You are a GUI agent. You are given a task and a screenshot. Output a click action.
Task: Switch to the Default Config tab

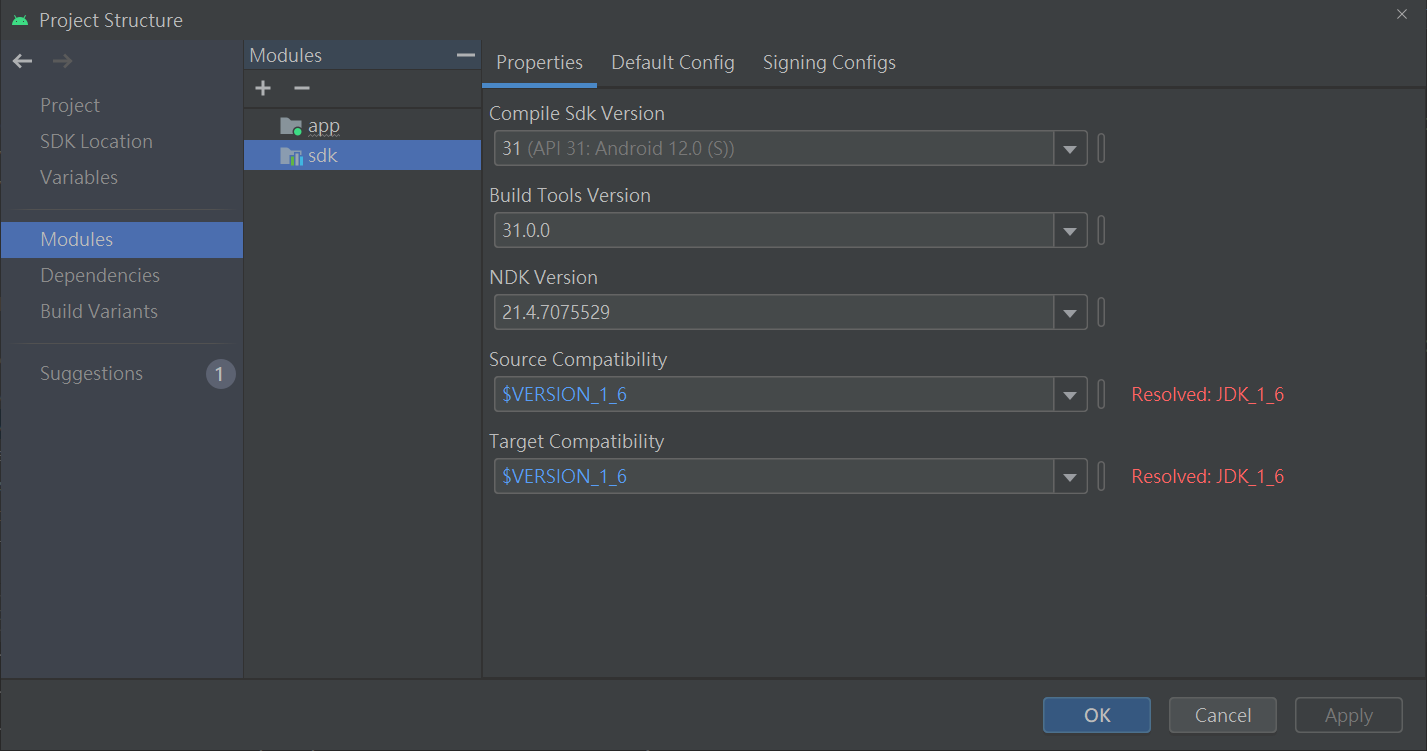[673, 63]
